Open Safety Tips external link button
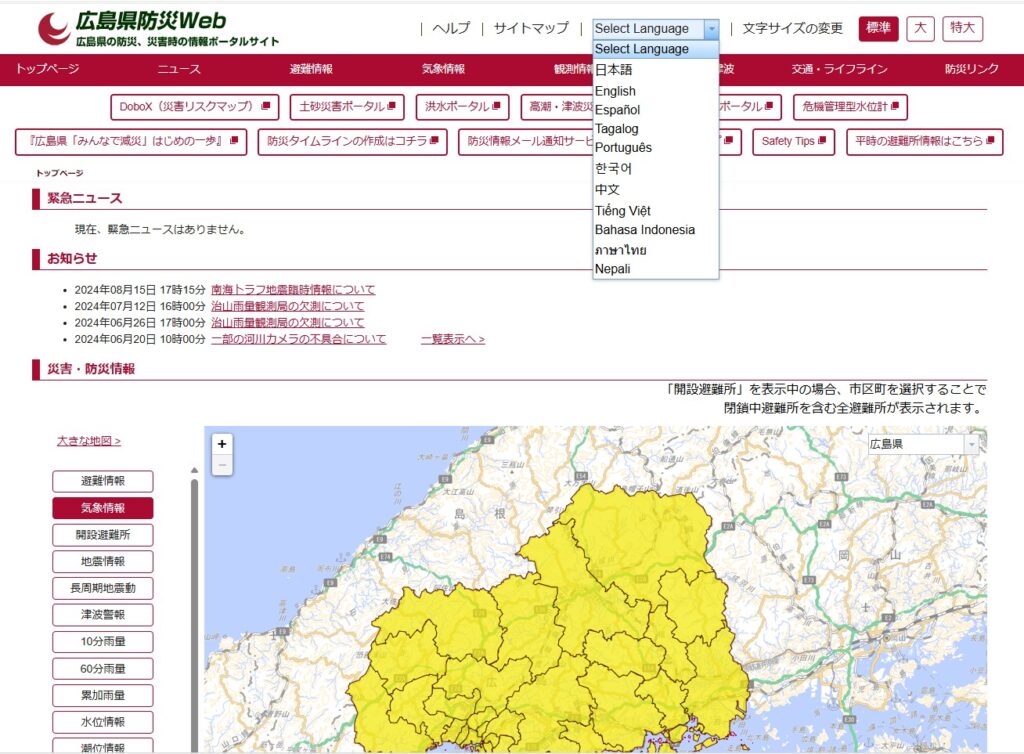Image resolution: width=1024 pixels, height=754 pixels. 793,142
